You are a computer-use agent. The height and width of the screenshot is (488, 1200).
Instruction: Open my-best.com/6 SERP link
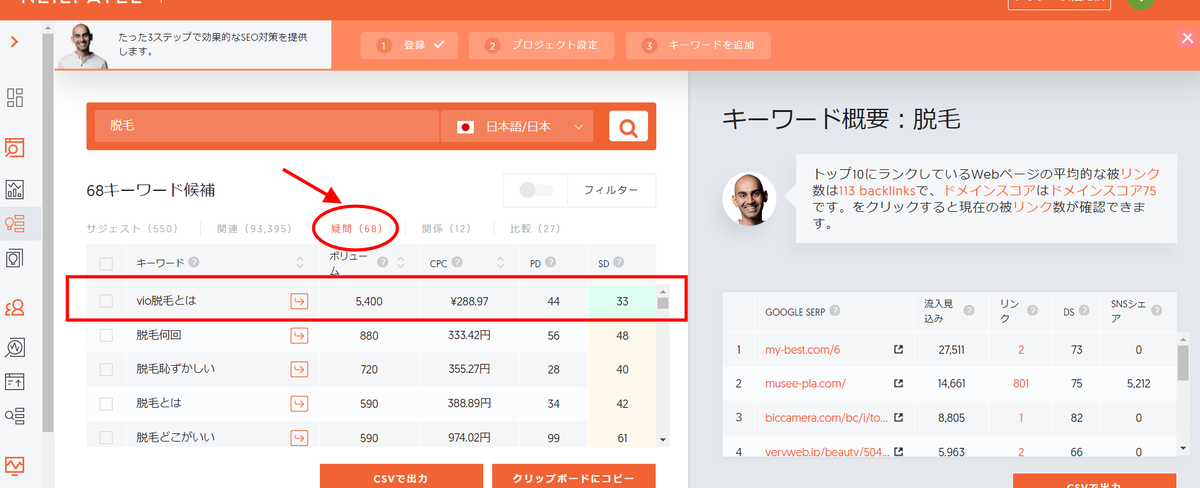coord(801,350)
